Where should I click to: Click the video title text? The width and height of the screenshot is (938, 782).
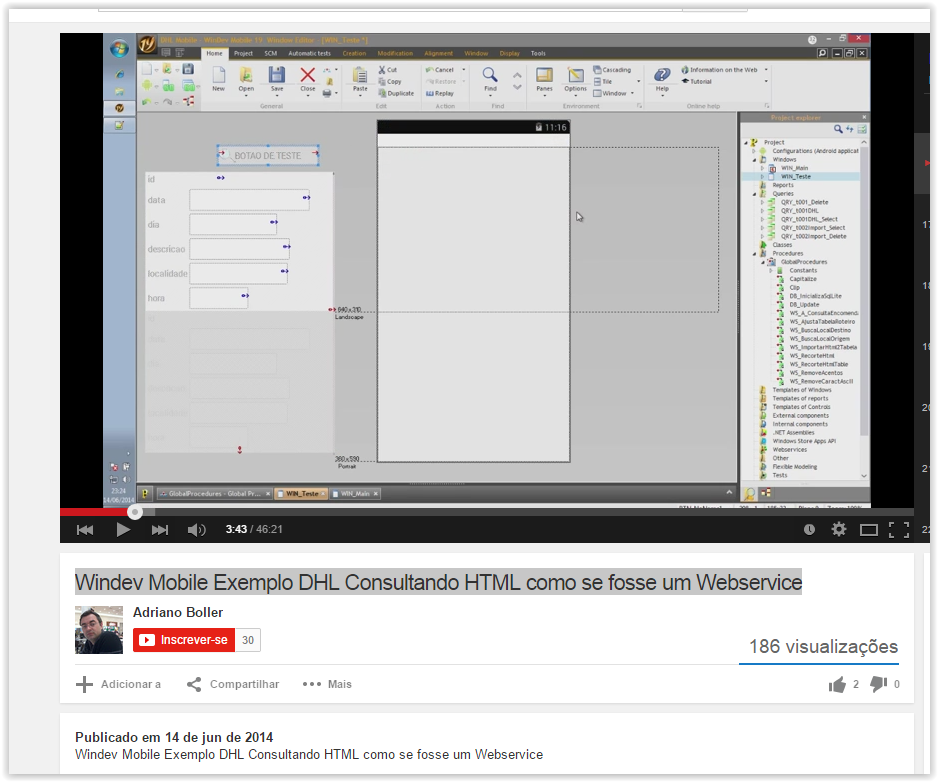tap(438, 582)
